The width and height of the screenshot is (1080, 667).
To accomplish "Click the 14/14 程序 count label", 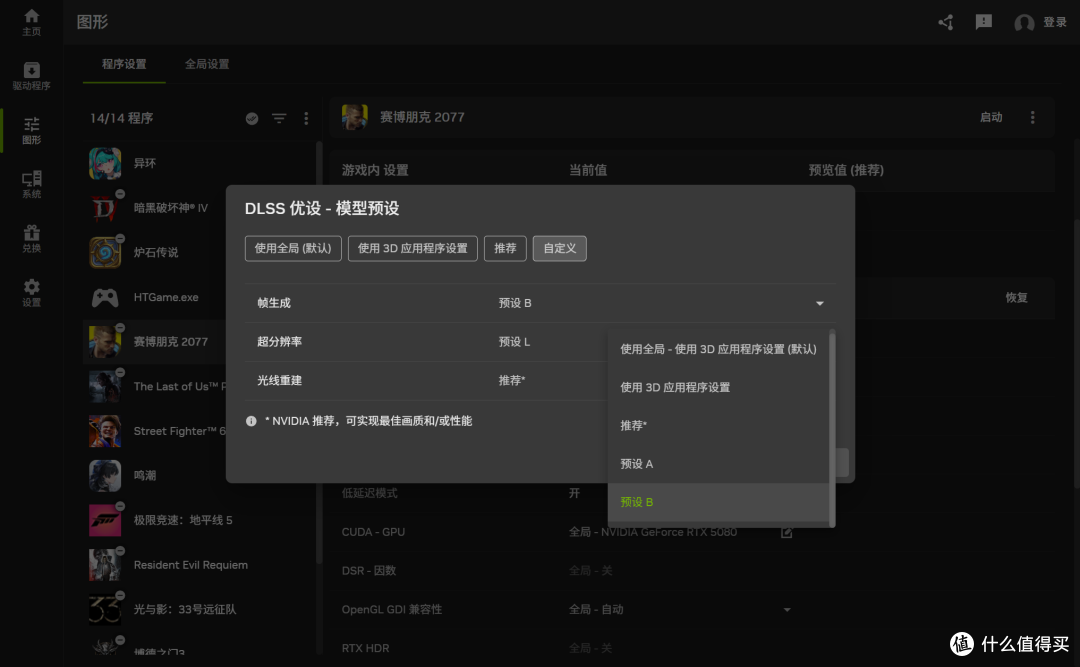I will (121, 119).
